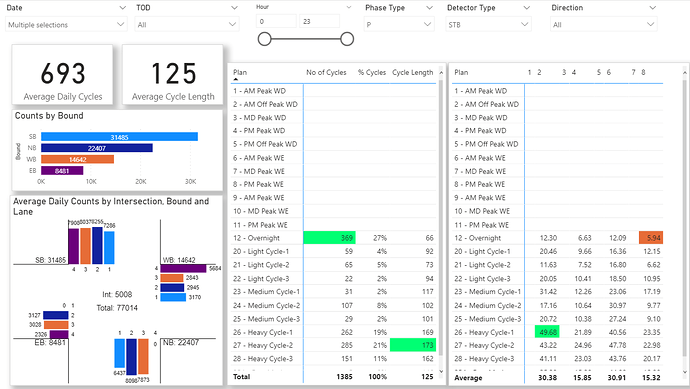Screen dimensions: 690x389
Task: Sort by Cycle Length column header
Action: click(x=413, y=72)
